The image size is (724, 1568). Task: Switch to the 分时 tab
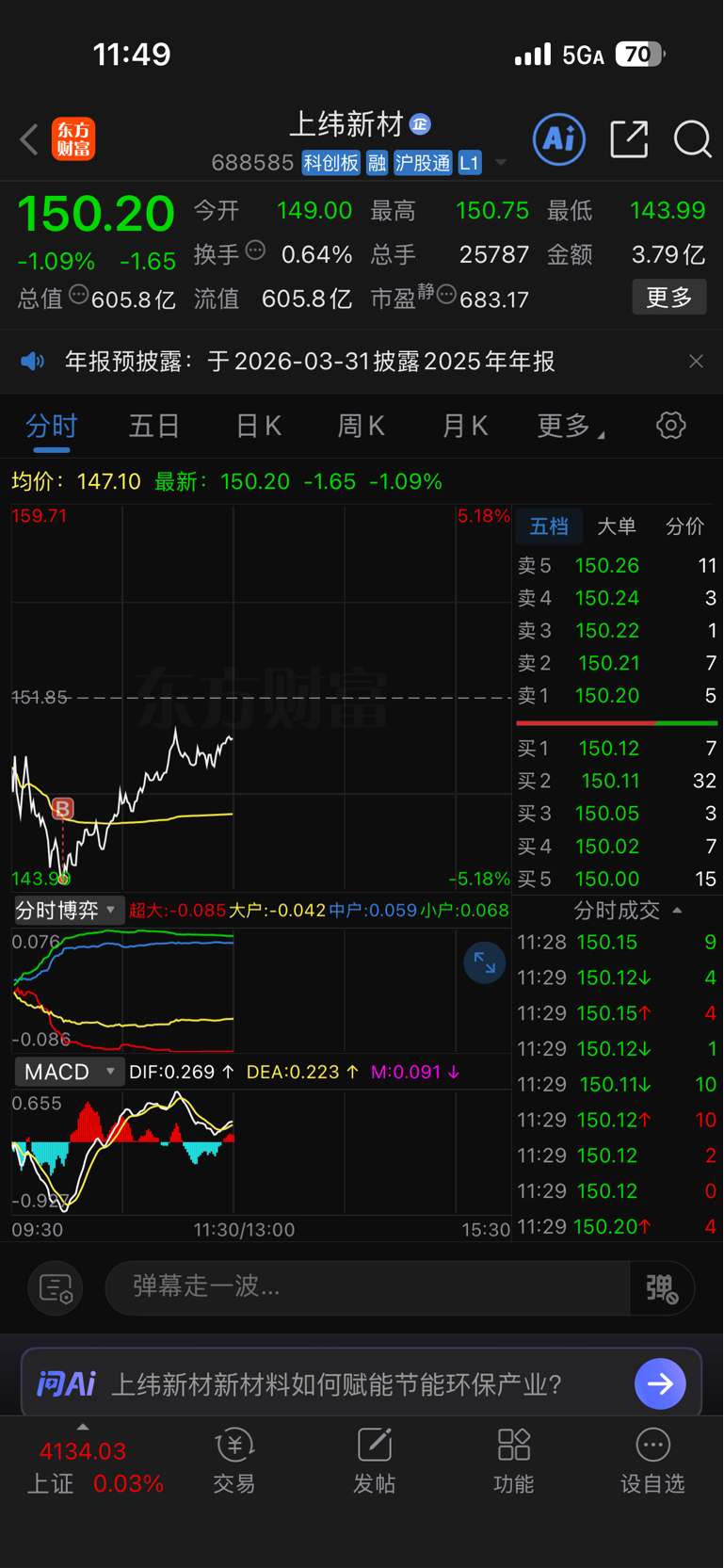click(52, 427)
